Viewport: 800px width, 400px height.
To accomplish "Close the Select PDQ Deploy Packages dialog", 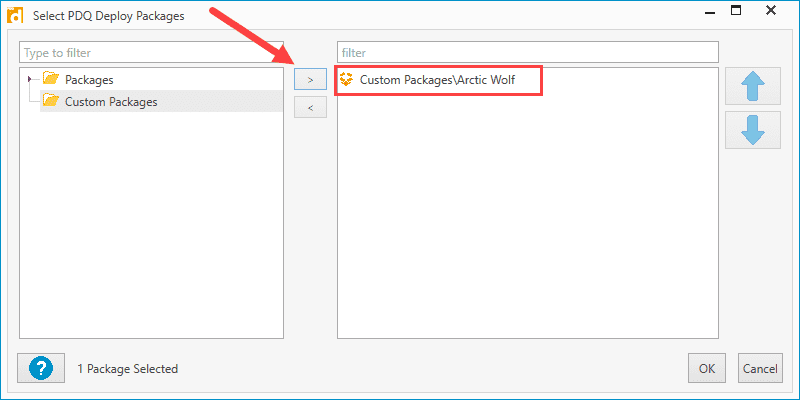I will pos(771,10).
